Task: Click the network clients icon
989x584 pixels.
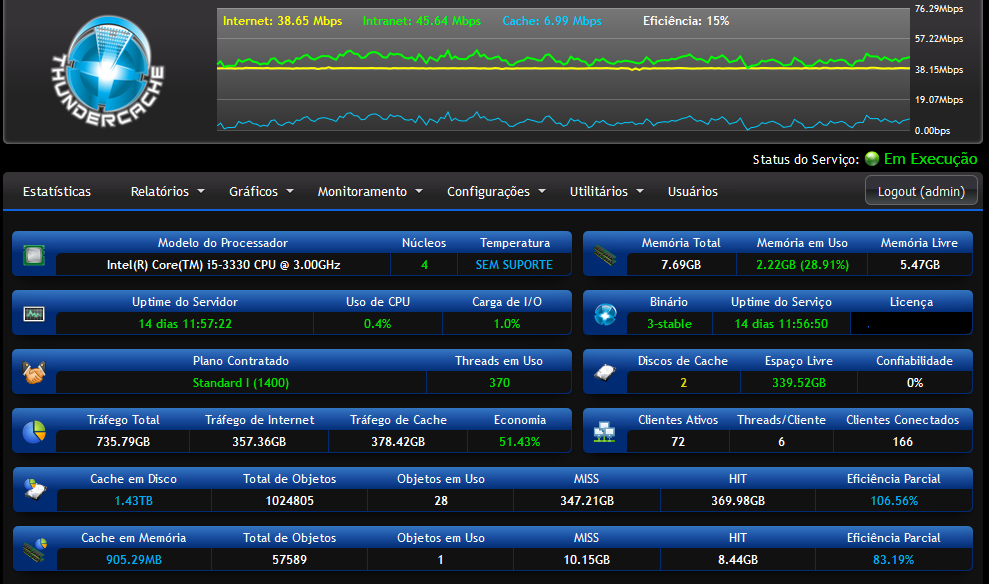Action: tap(605, 432)
